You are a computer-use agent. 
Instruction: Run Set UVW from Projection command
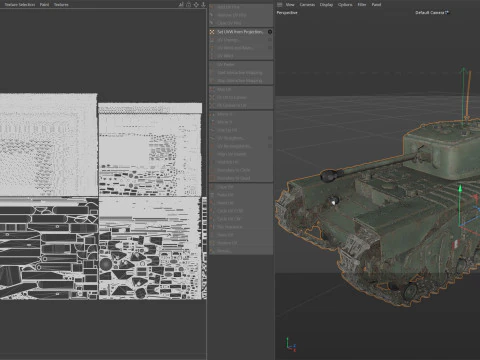[240, 32]
